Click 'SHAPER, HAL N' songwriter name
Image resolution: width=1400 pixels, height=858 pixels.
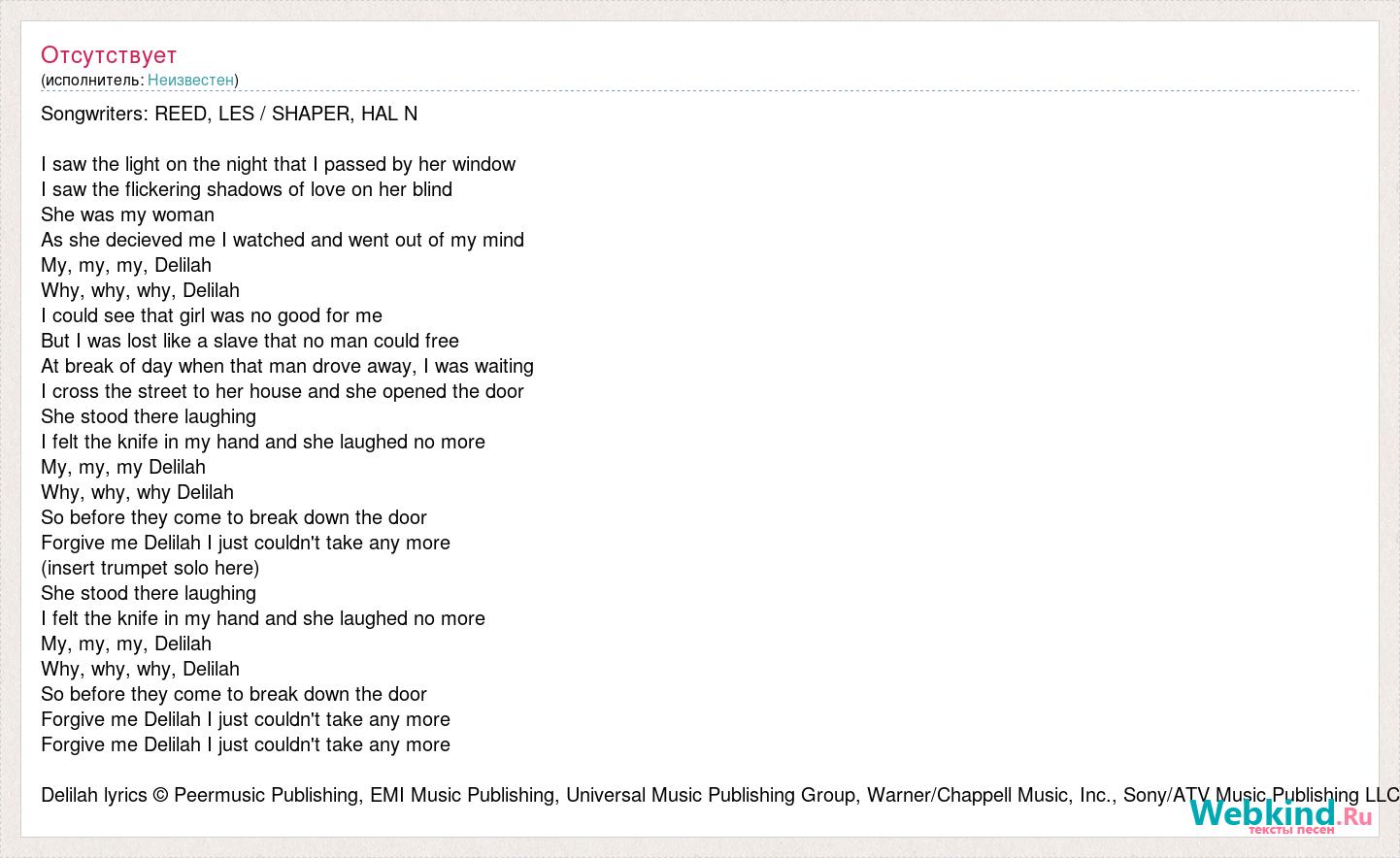click(x=345, y=114)
